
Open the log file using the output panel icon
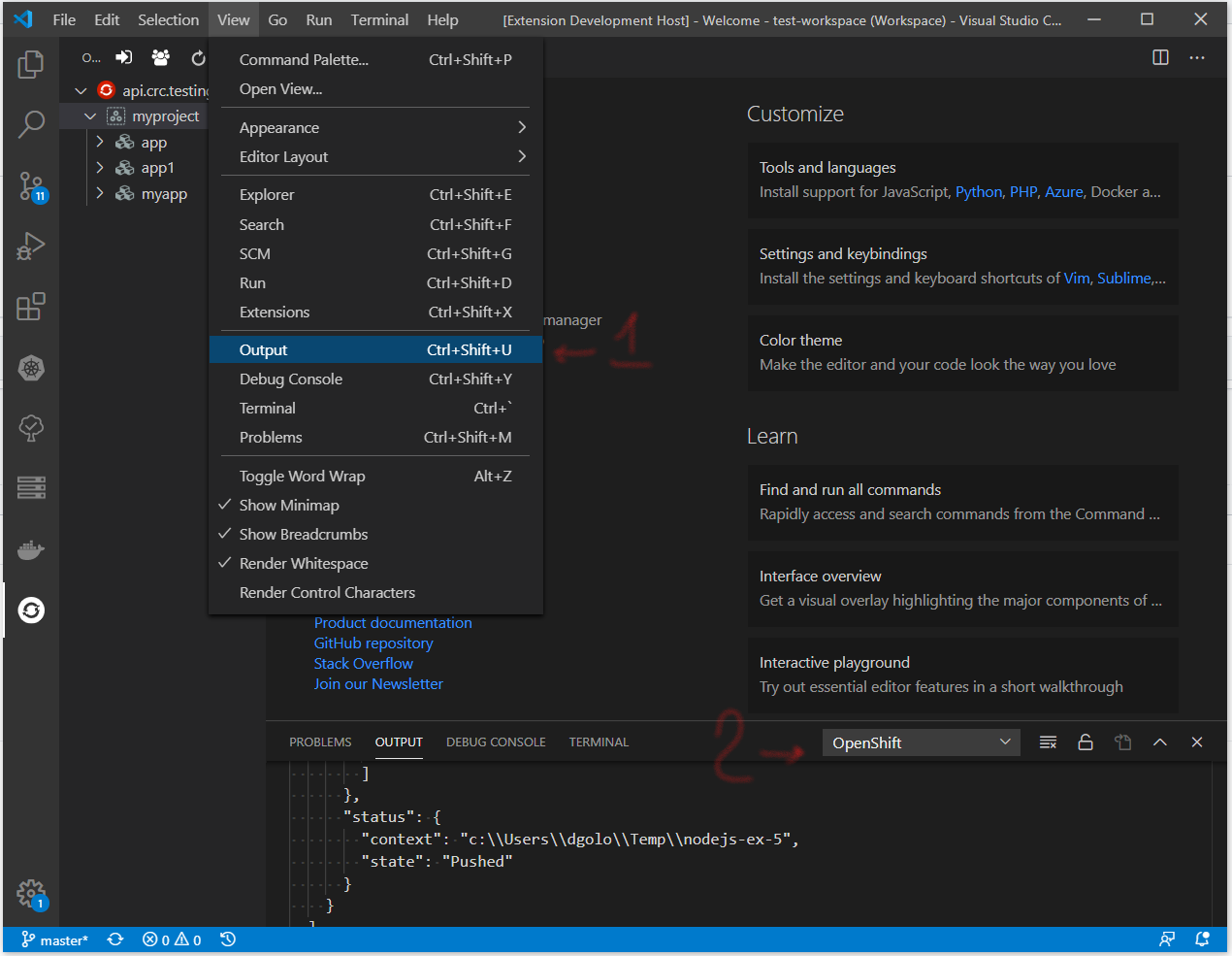click(1122, 742)
